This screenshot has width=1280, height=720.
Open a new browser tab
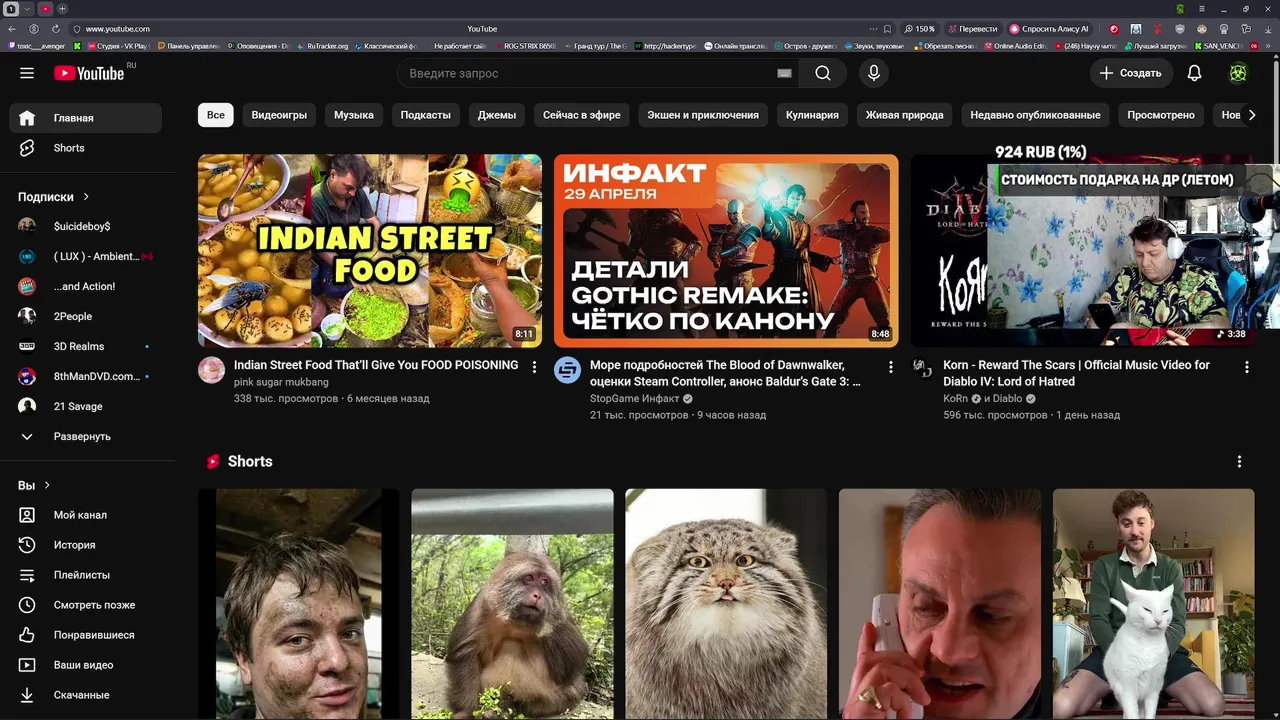coord(62,9)
